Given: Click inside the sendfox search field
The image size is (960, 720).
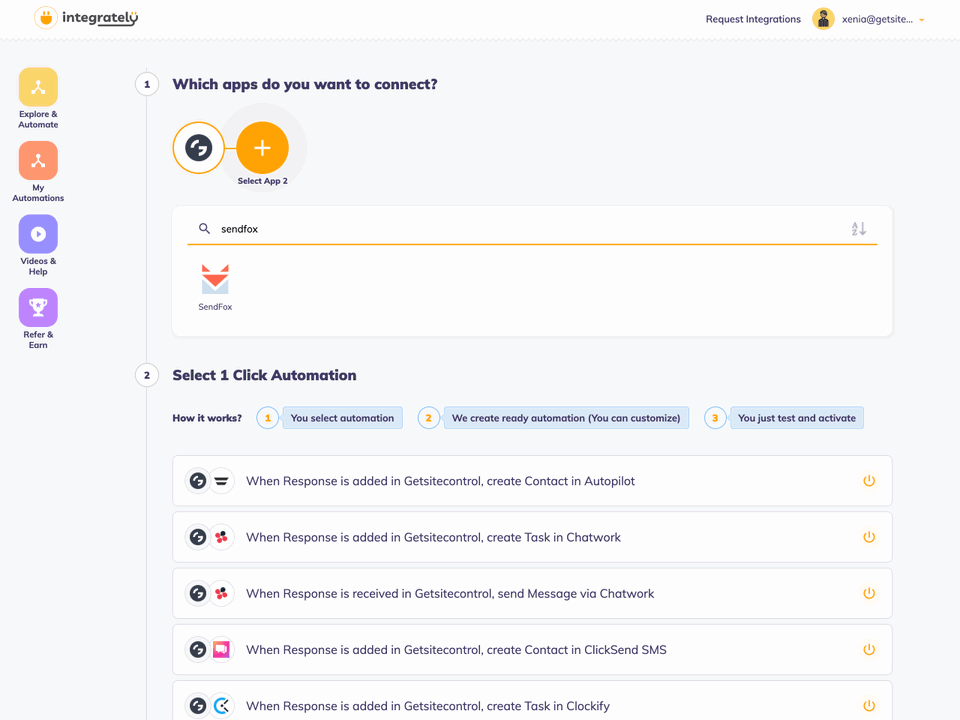Looking at the screenshot, I should point(400,228).
